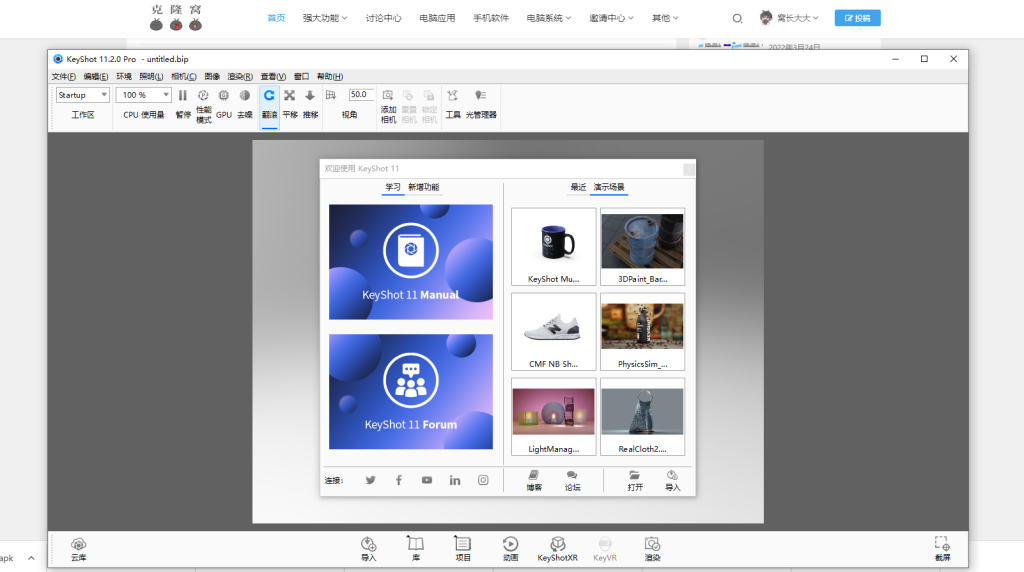1024x572 pixels.
Task: Open the 云库 cloud library
Action: click(x=78, y=549)
